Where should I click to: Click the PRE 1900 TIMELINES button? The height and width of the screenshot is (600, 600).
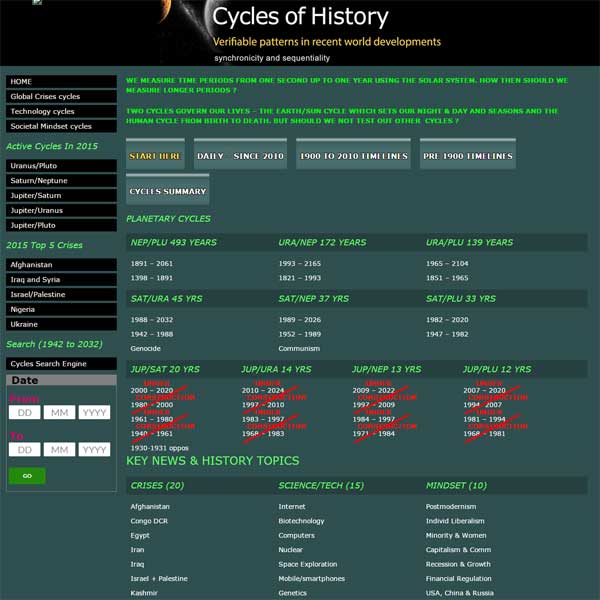[x=468, y=154]
